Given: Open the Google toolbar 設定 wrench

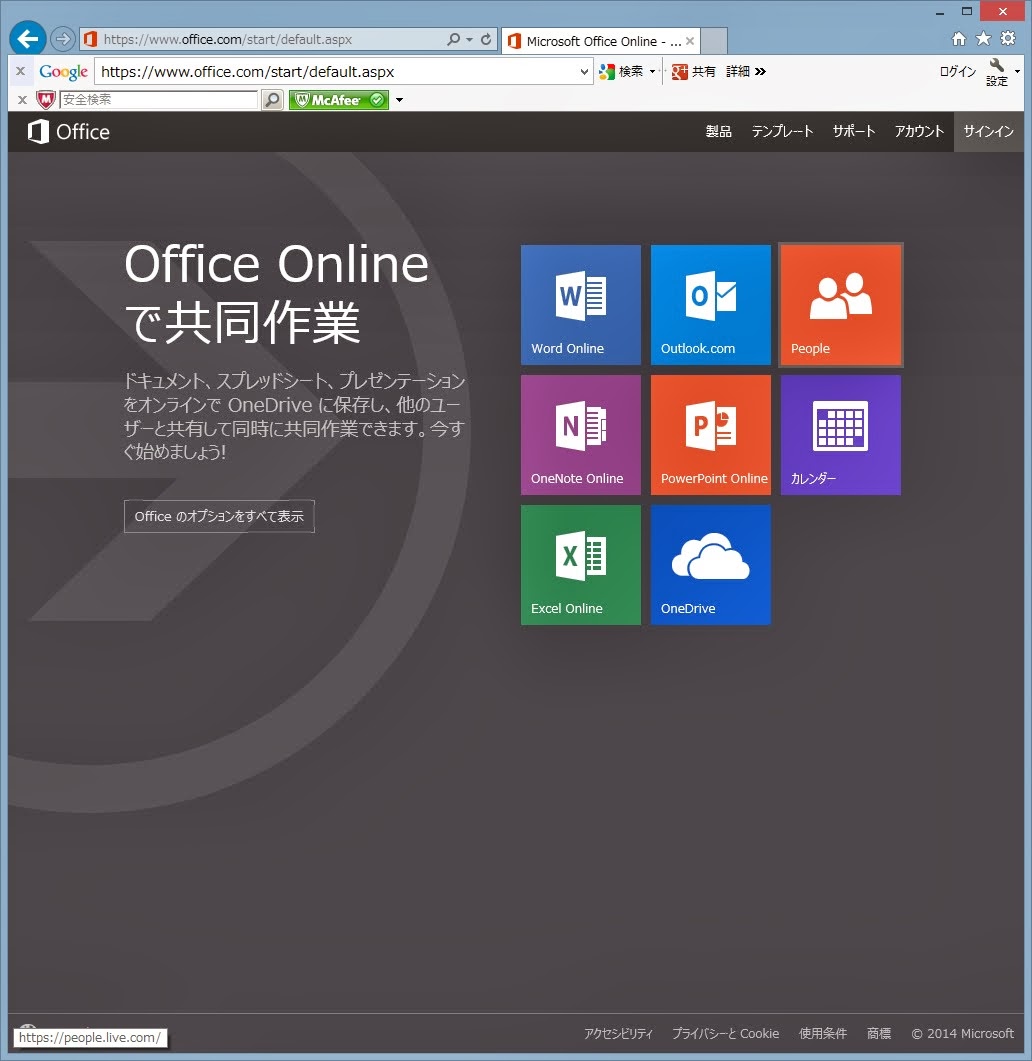Looking at the screenshot, I should coord(997,72).
